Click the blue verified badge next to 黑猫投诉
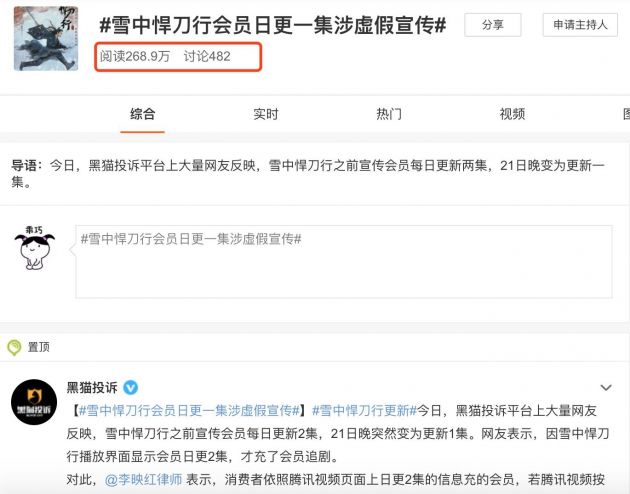The image size is (630, 494). [131, 388]
